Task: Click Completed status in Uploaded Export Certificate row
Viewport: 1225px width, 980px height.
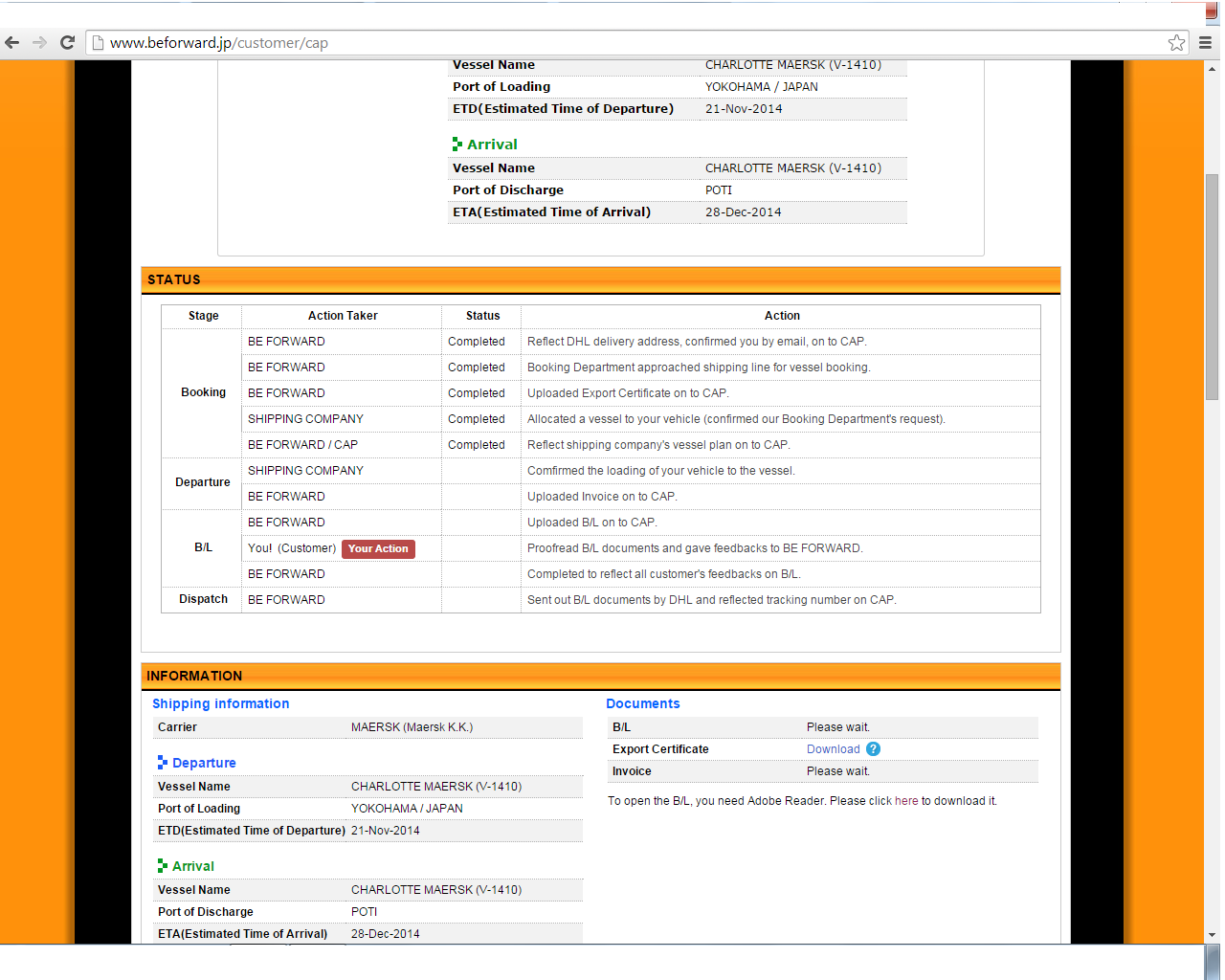Action: click(477, 393)
